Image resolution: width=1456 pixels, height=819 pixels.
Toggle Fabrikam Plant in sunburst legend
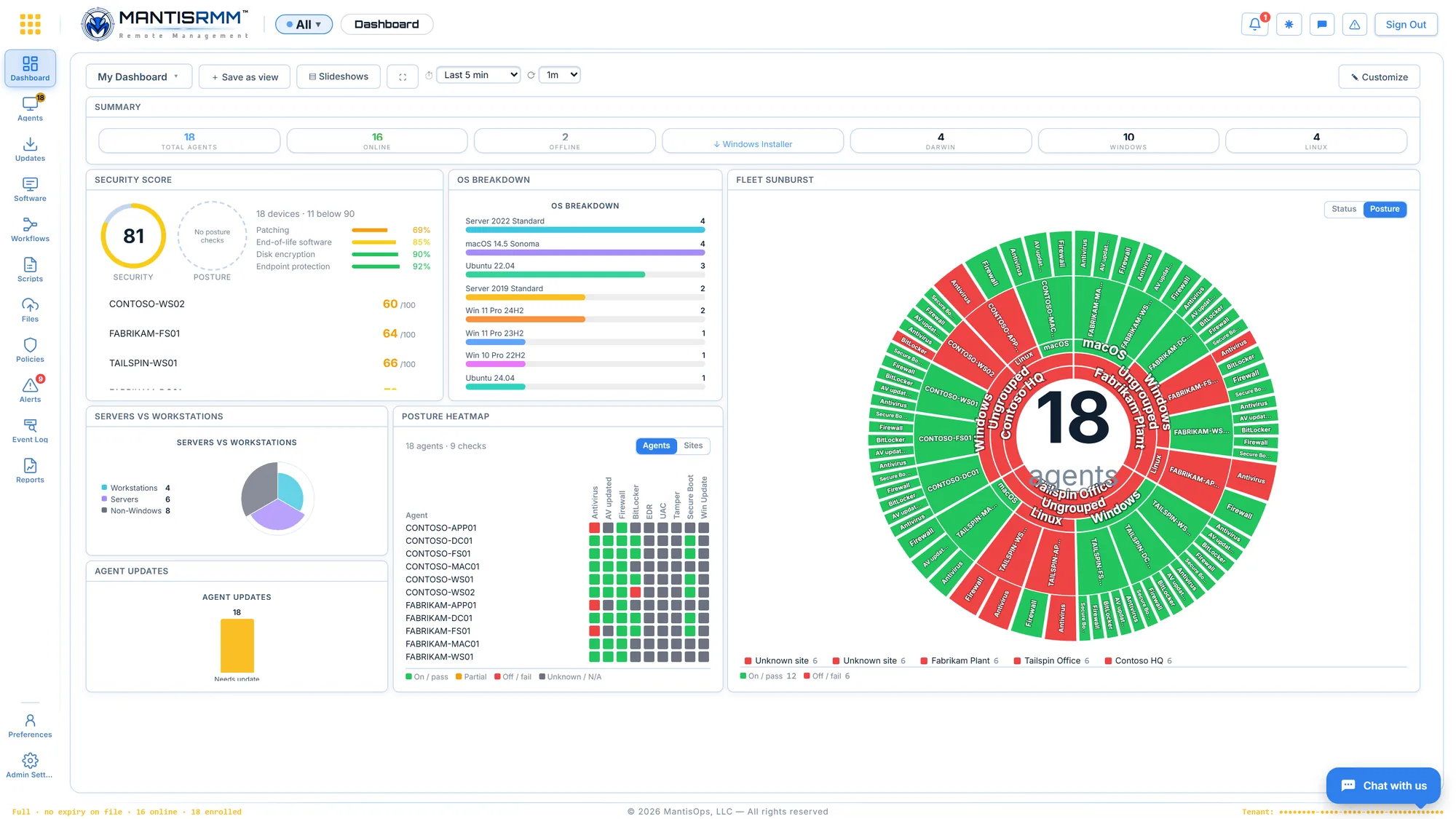click(x=960, y=660)
